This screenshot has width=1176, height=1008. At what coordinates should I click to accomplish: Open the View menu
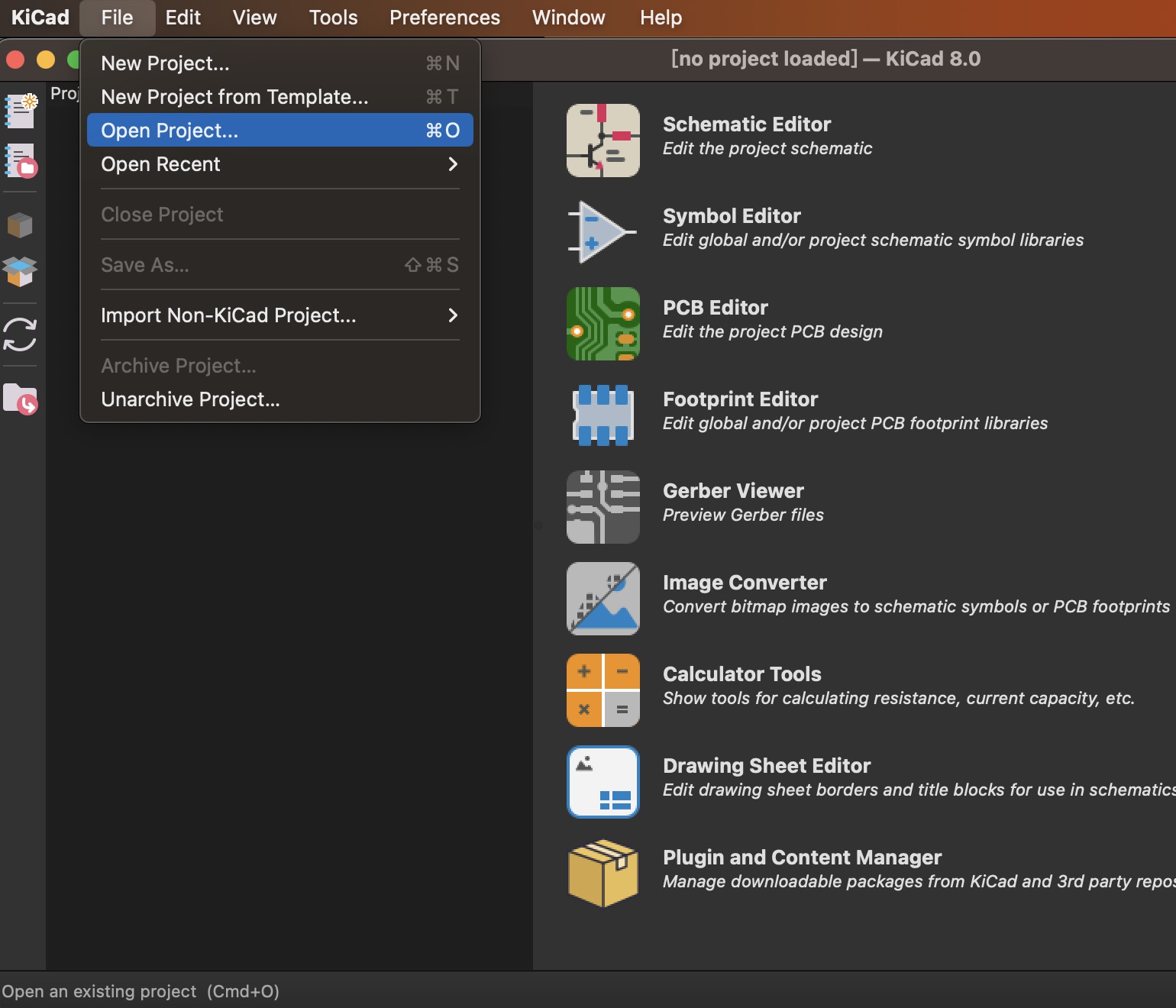click(x=255, y=18)
